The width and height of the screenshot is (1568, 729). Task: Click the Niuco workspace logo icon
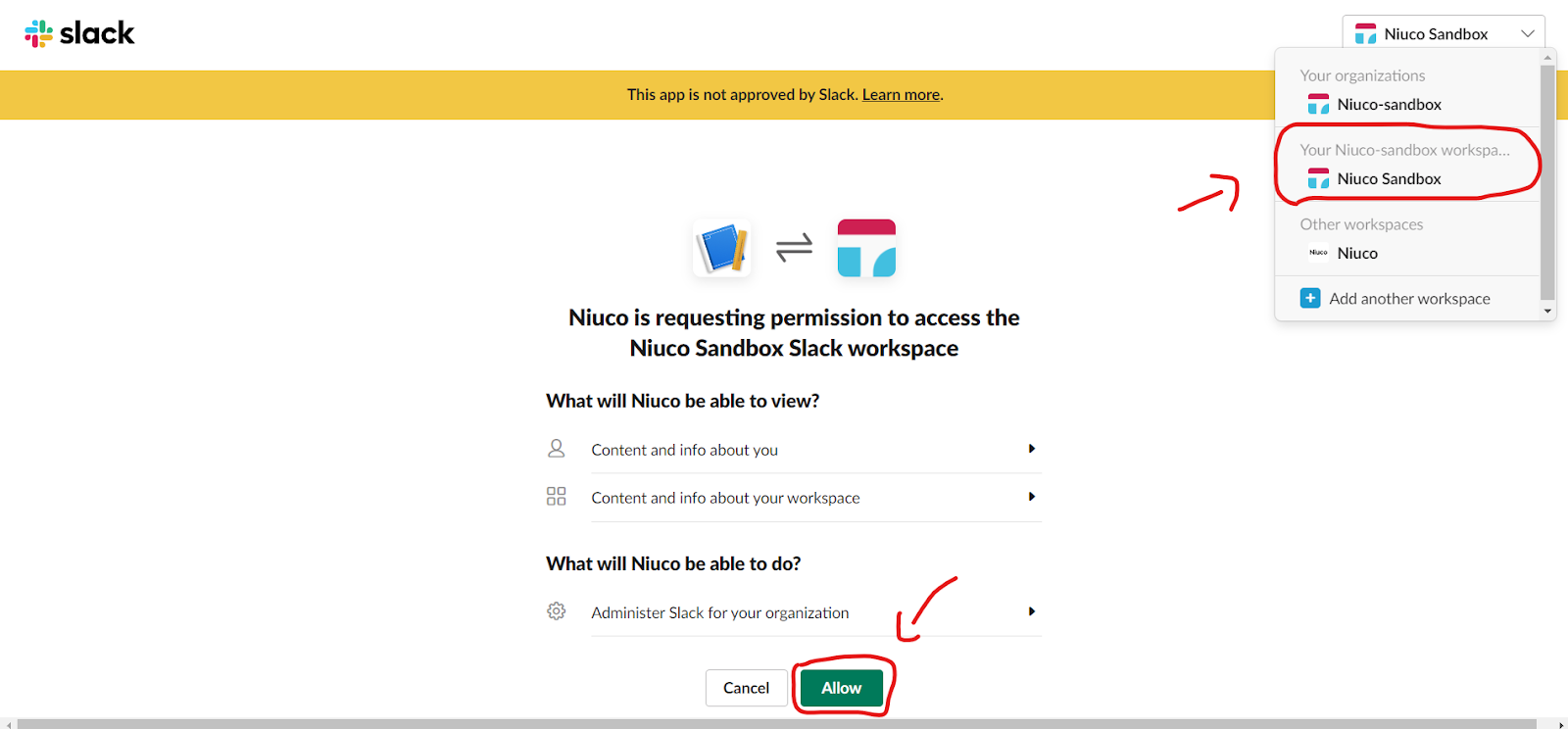tap(1318, 253)
